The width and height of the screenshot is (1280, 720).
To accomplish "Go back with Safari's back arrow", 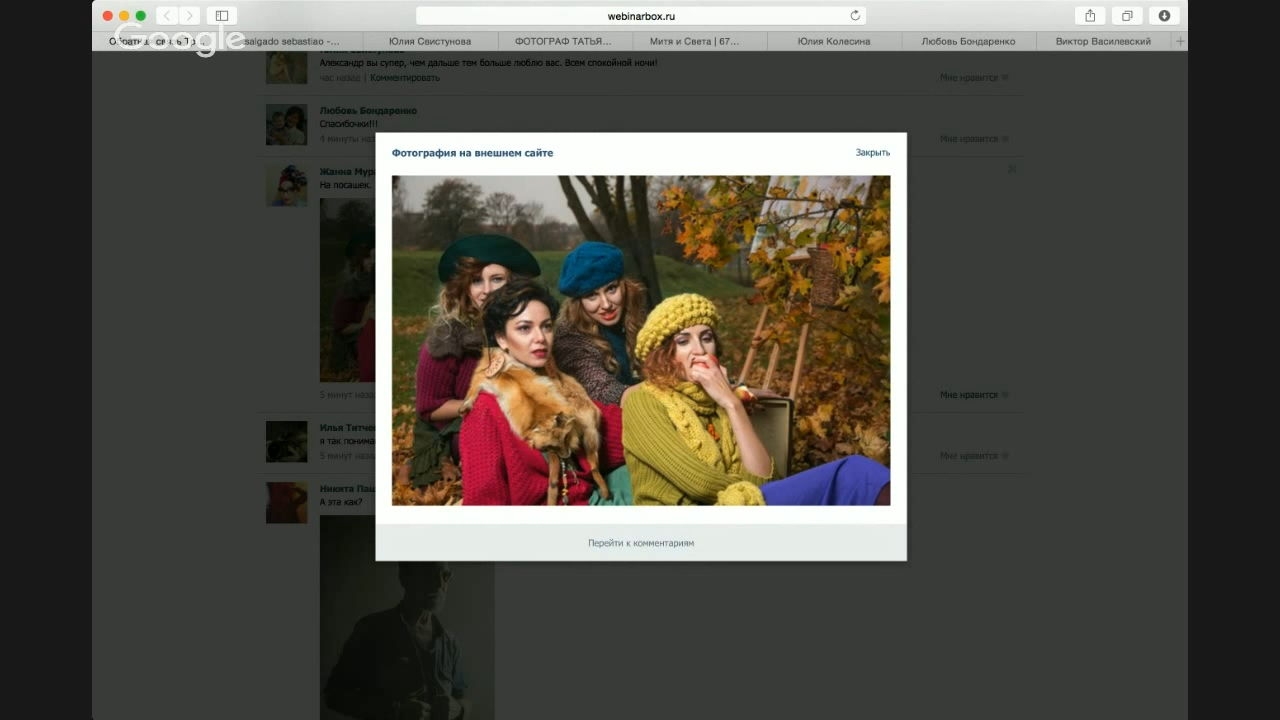I will 167,16.
